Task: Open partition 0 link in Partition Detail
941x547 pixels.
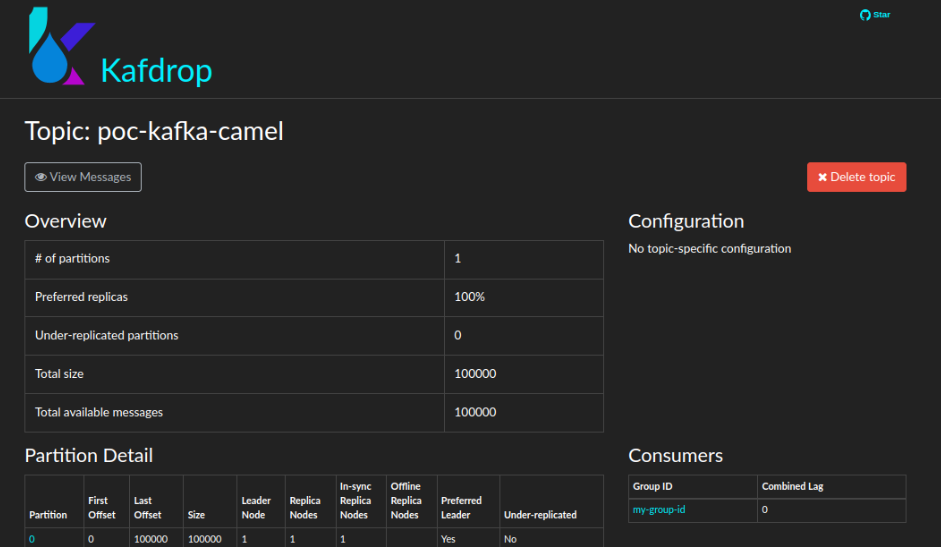Action: 32,539
